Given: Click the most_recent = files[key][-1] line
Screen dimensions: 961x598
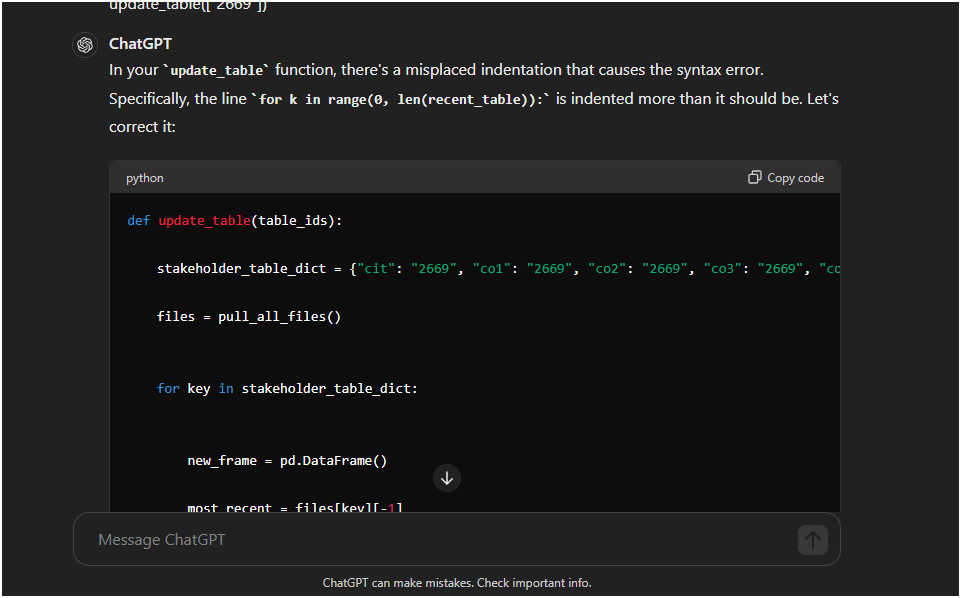Looking at the screenshot, I should tap(295, 507).
